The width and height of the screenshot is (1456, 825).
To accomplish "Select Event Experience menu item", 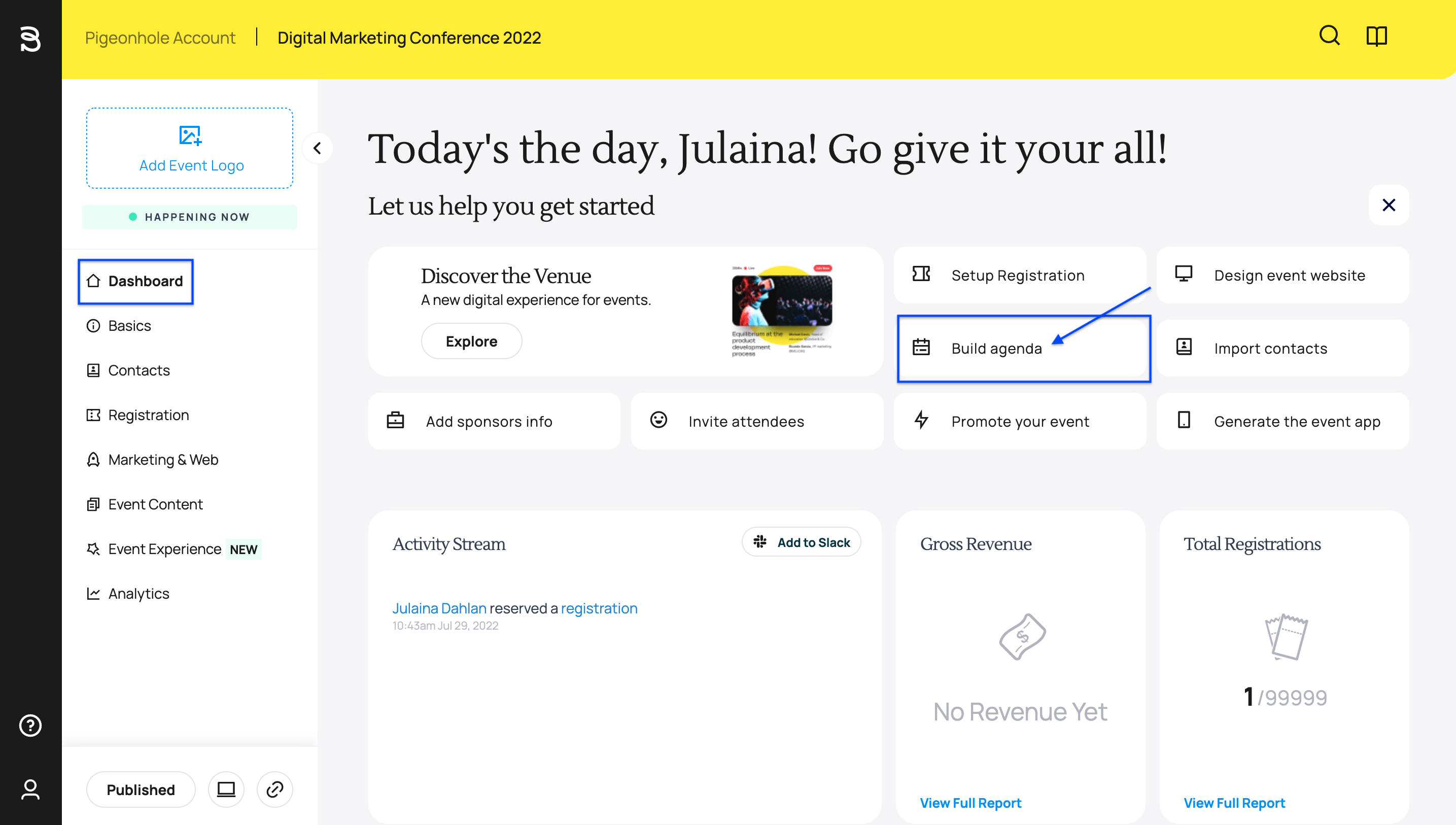I will (164, 549).
